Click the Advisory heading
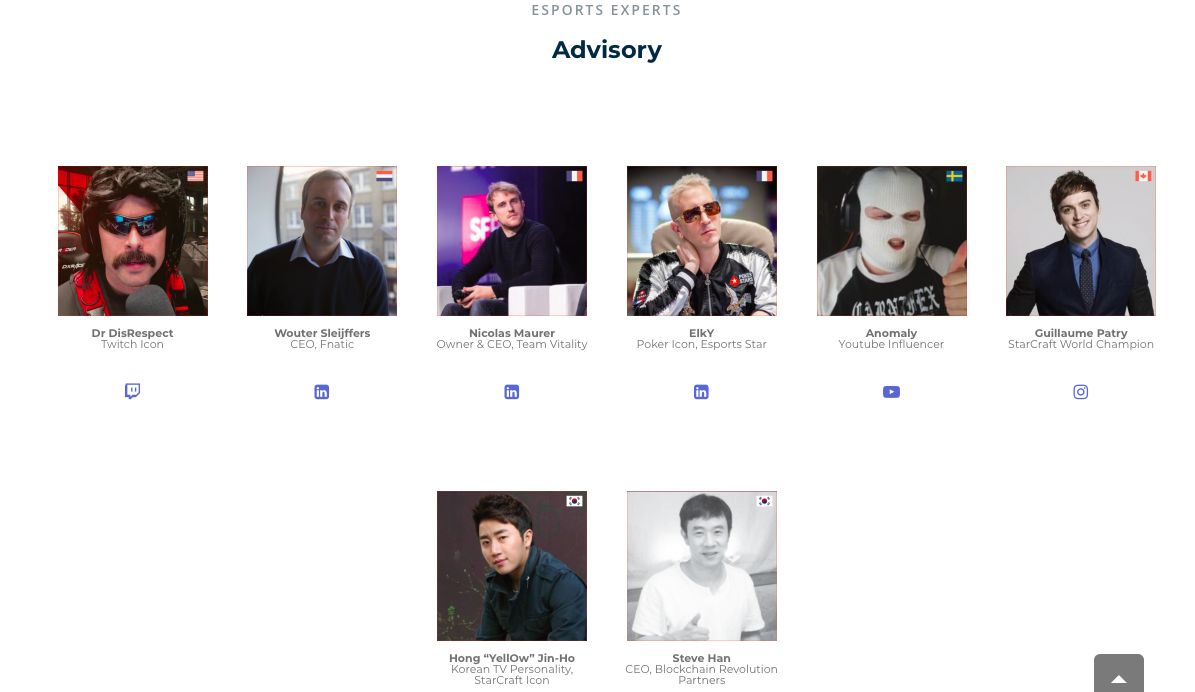The height and width of the screenshot is (692, 1195). [607, 50]
